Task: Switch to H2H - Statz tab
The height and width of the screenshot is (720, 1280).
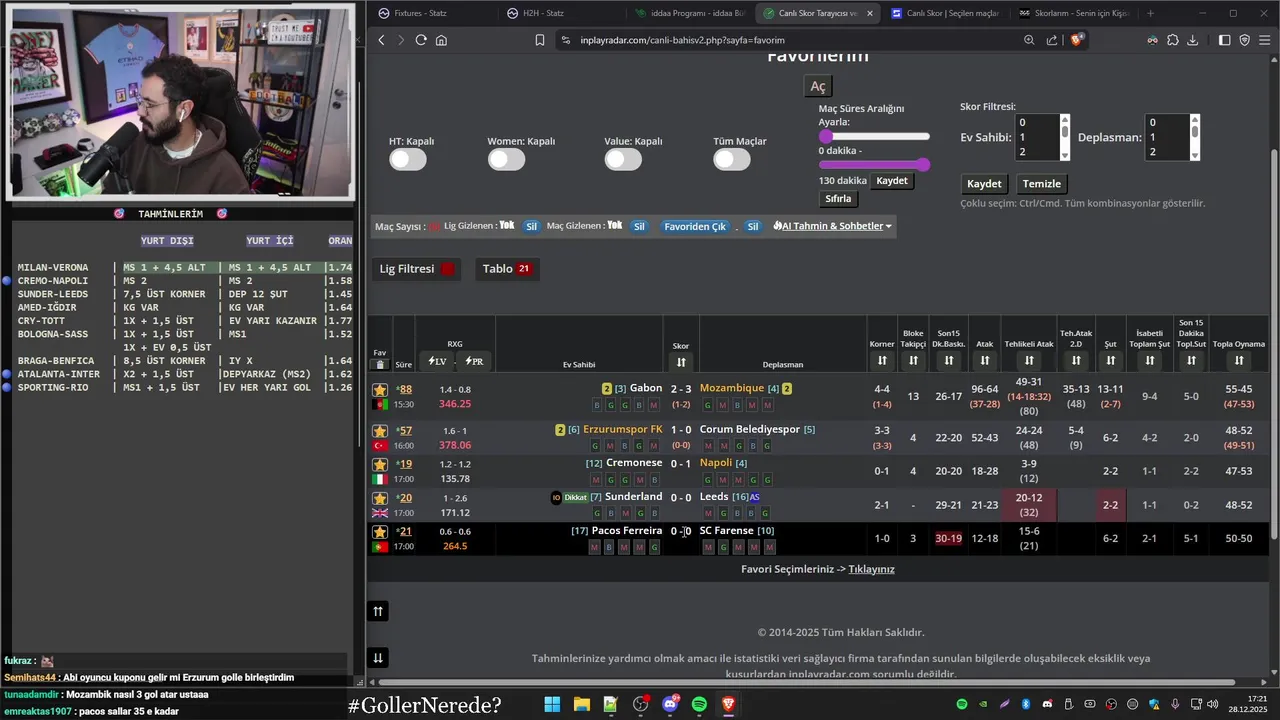Action: tap(560, 13)
